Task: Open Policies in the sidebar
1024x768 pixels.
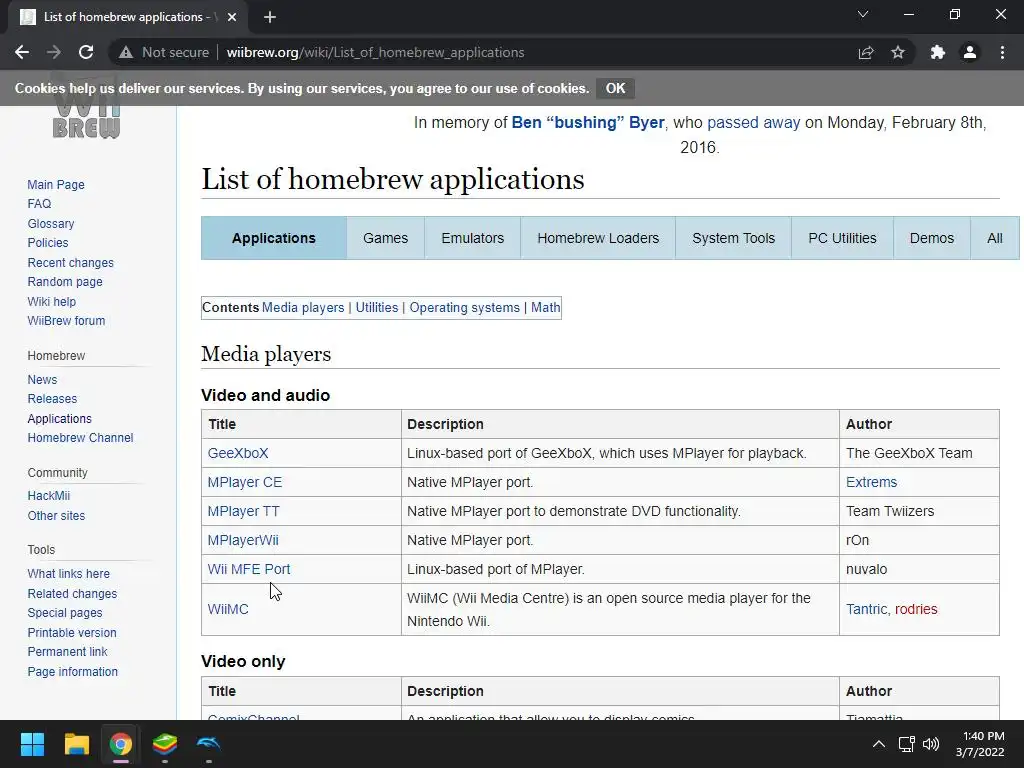Action: 48,243
